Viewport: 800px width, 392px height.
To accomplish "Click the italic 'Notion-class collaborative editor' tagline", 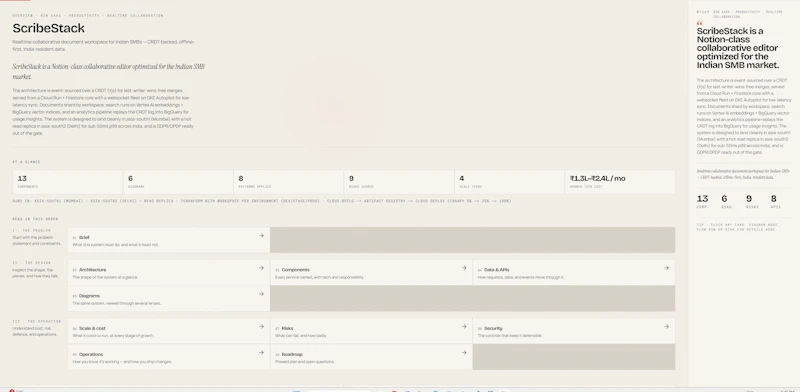I will (x=109, y=71).
